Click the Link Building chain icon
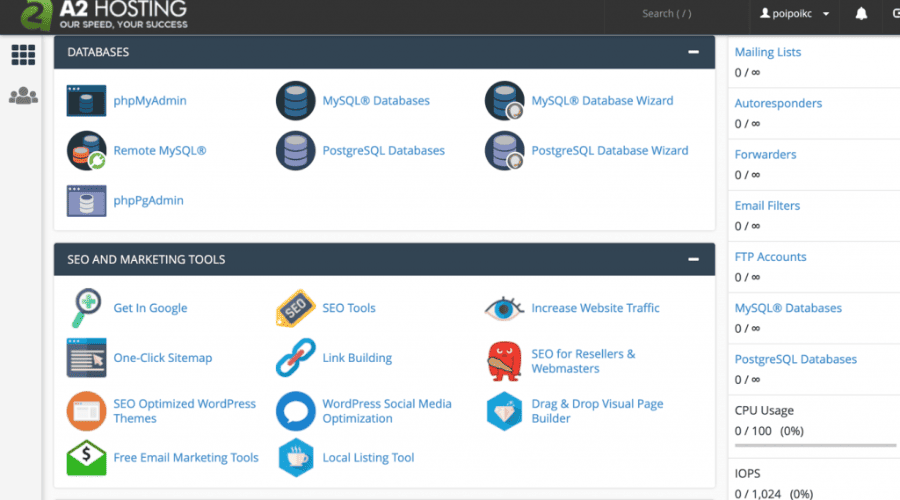 [x=295, y=358]
